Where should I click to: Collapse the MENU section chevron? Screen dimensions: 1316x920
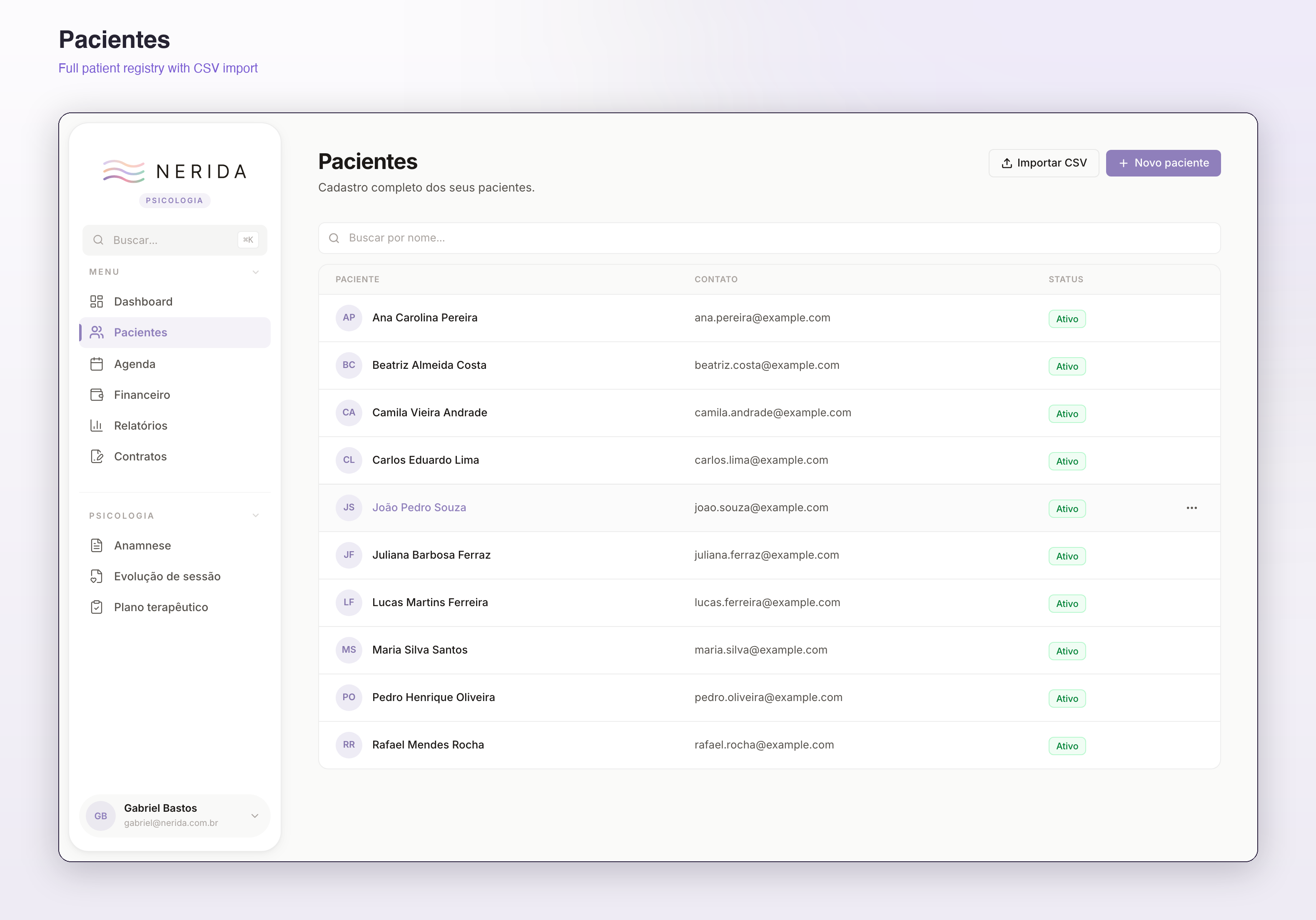coord(256,272)
